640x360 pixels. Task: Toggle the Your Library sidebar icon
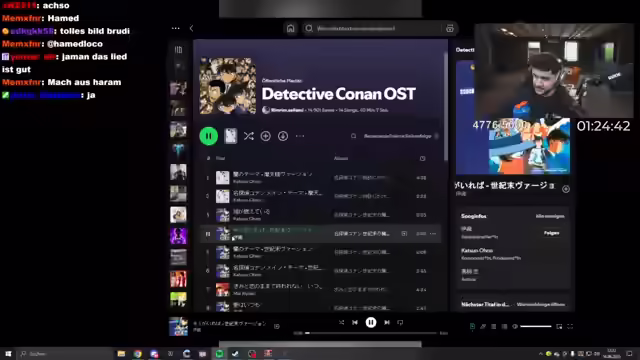(178, 50)
